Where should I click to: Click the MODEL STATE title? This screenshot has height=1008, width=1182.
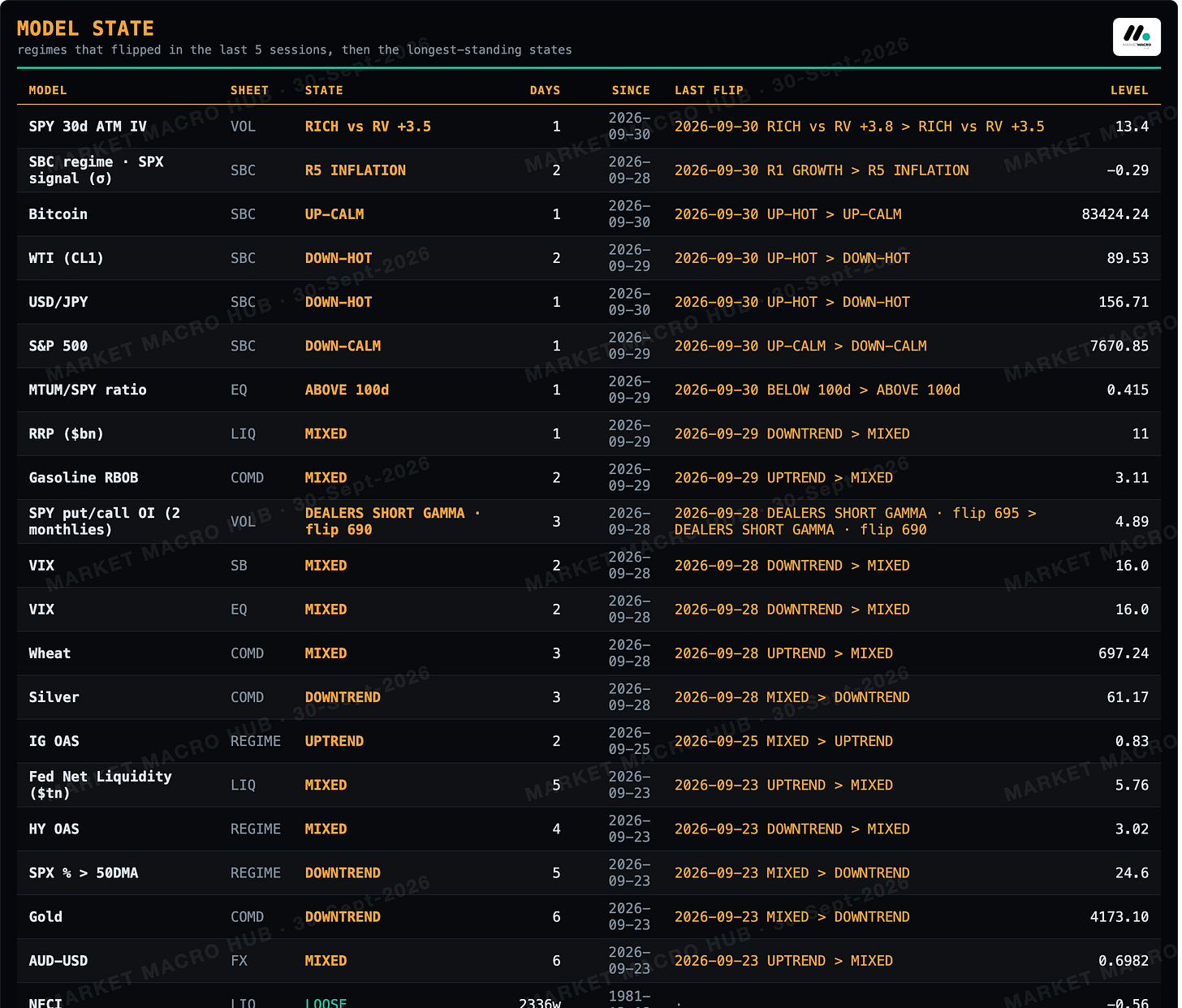(x=85, y=28)
